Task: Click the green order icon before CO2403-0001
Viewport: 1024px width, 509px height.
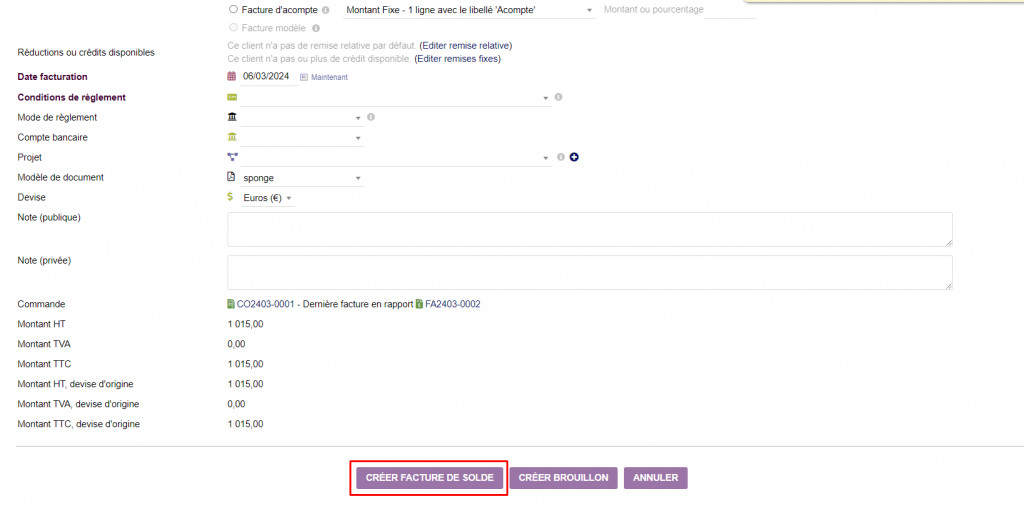Action: [x=232, y=304]
